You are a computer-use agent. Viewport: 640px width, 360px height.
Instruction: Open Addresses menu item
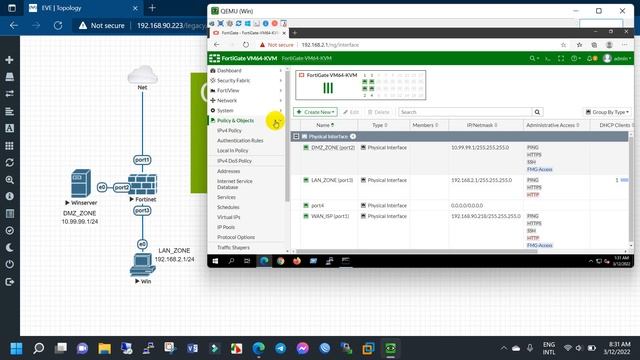[228, 171]
